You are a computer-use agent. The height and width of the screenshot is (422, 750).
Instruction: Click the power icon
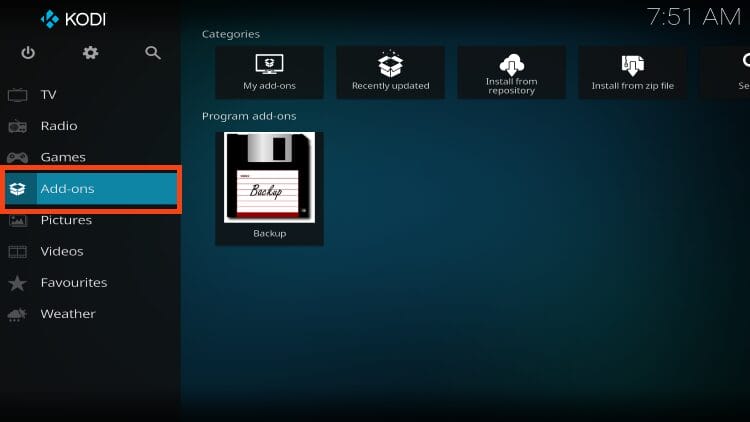pyautogui.click(x=28, y=53)
